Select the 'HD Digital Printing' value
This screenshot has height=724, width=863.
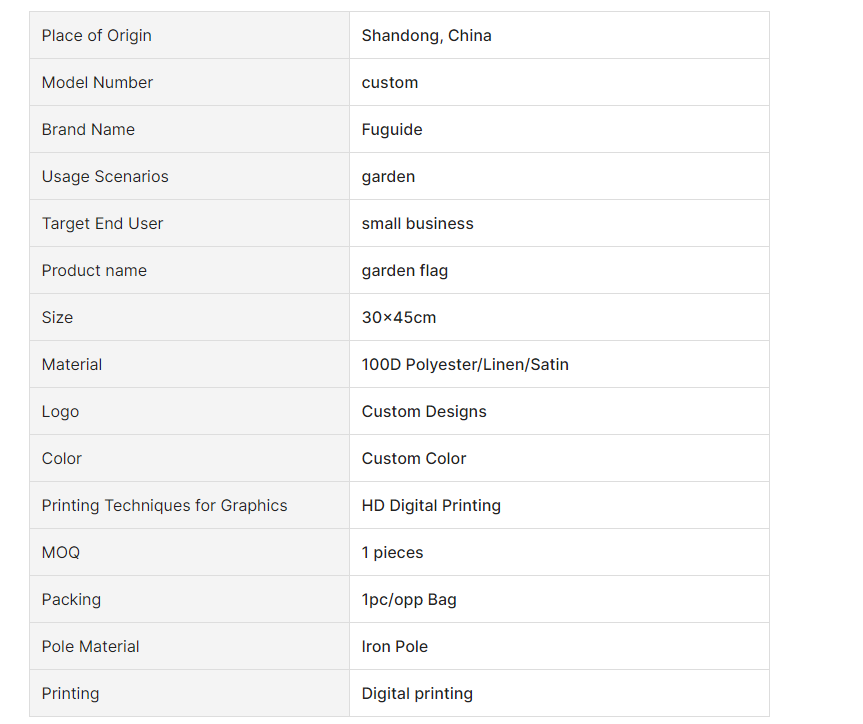(x=431, y=505)
